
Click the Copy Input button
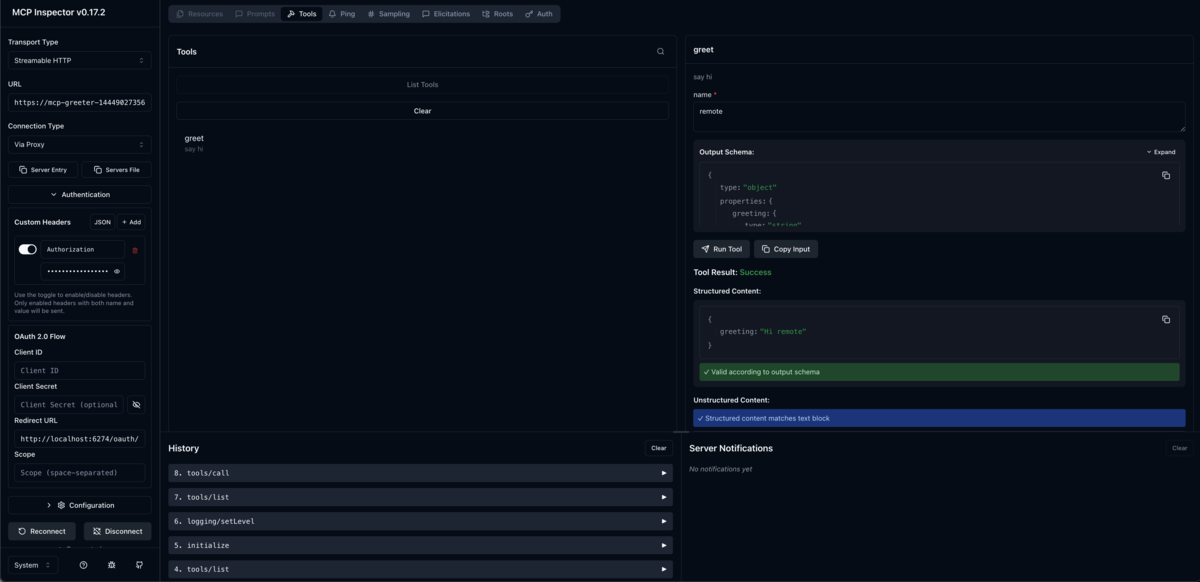(786, 249)
